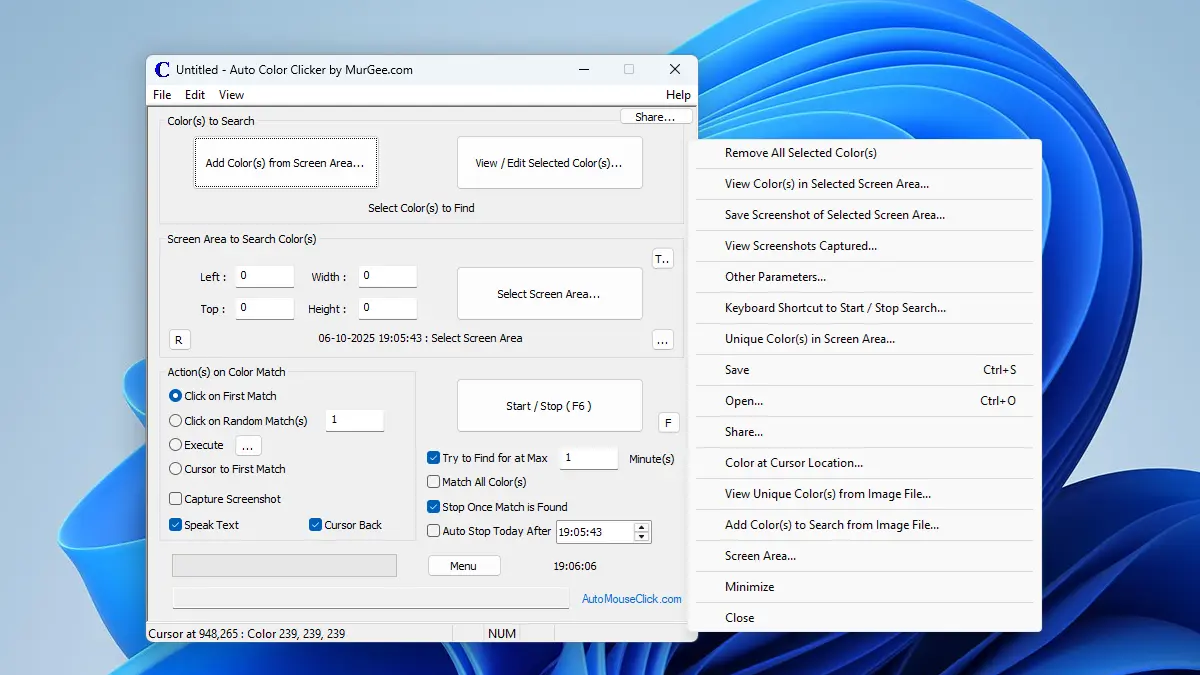Screen dimensions: 1200x675
Task: Click the Auto Color Clicker title bar icon
Action: pyautogui.click(x=162, y=70)
